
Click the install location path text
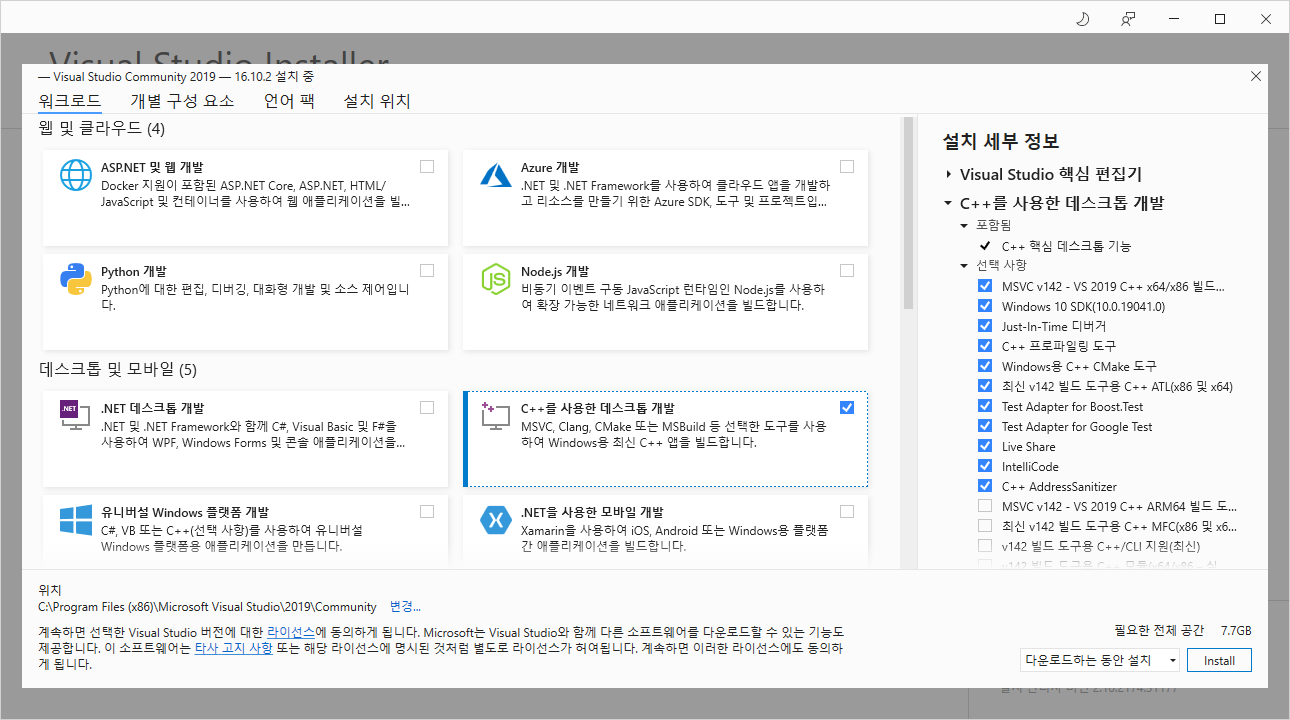pyautogui.click(x=207, y=607)
